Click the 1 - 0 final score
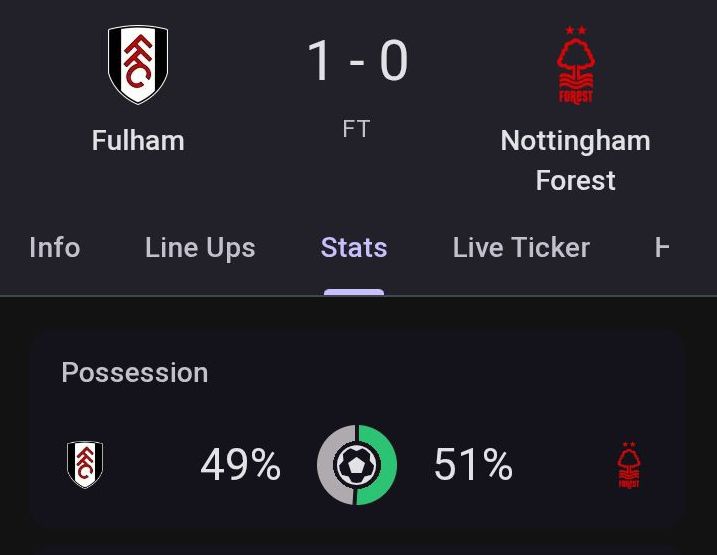 click(357, 61)
